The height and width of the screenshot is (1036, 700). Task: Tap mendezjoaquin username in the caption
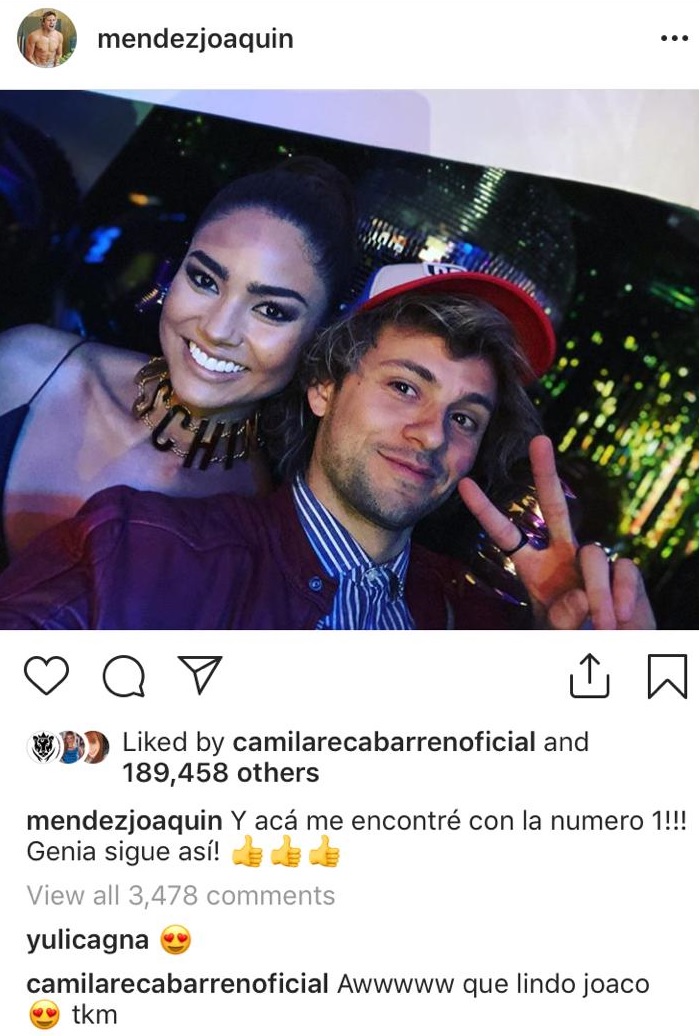click(x=124, y=821)
